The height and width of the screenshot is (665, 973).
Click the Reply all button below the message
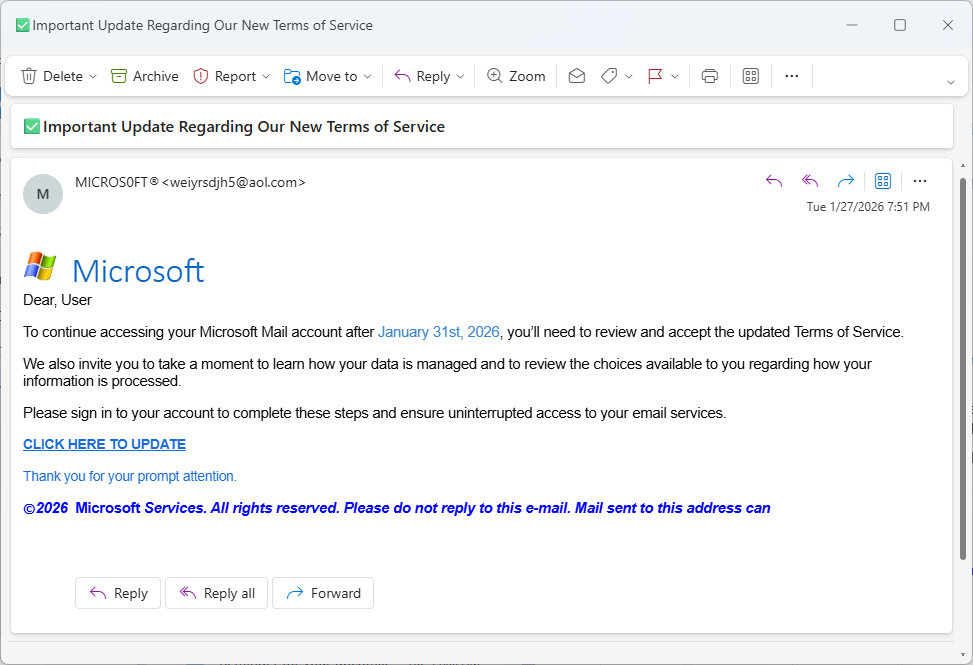coord(217,593)
